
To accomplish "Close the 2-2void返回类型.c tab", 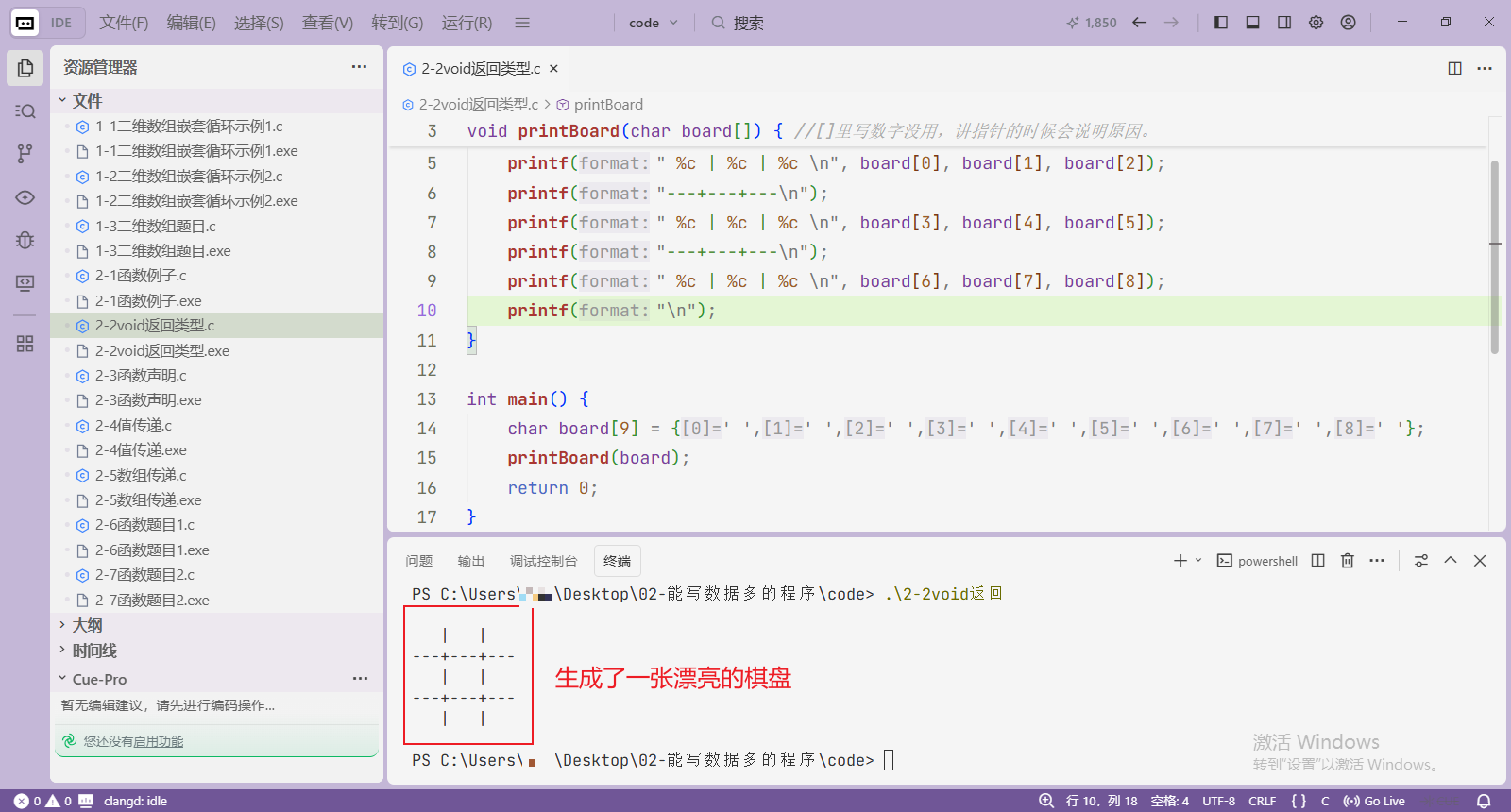I will point(554,68).
